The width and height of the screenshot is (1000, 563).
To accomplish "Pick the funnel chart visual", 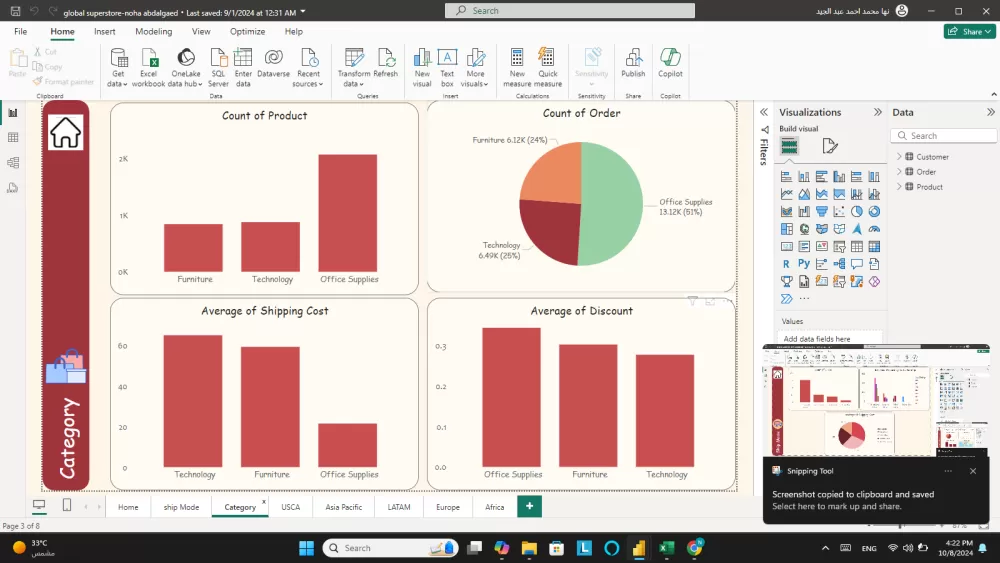I will point(822,212).
